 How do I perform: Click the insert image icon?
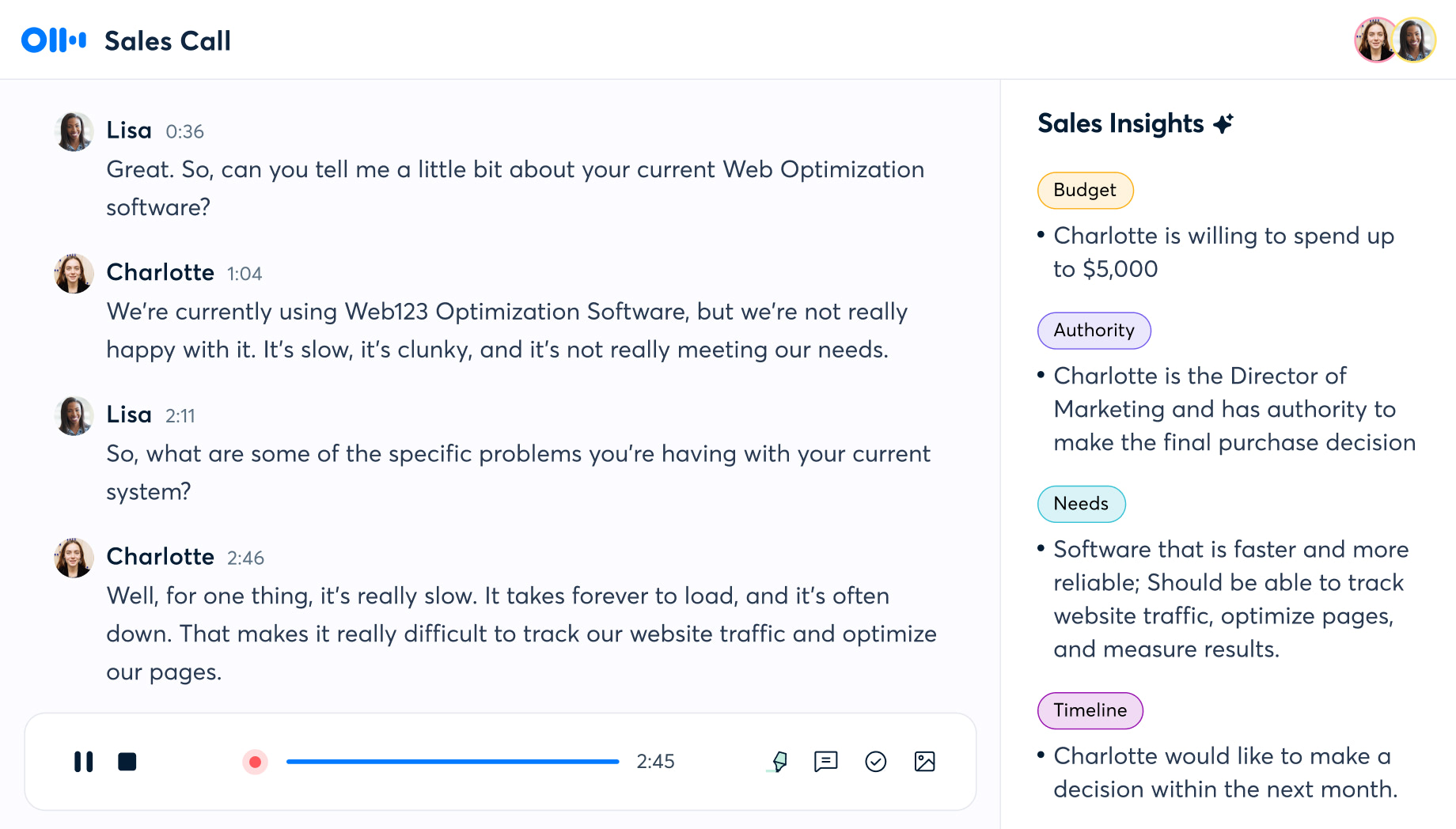924,762
